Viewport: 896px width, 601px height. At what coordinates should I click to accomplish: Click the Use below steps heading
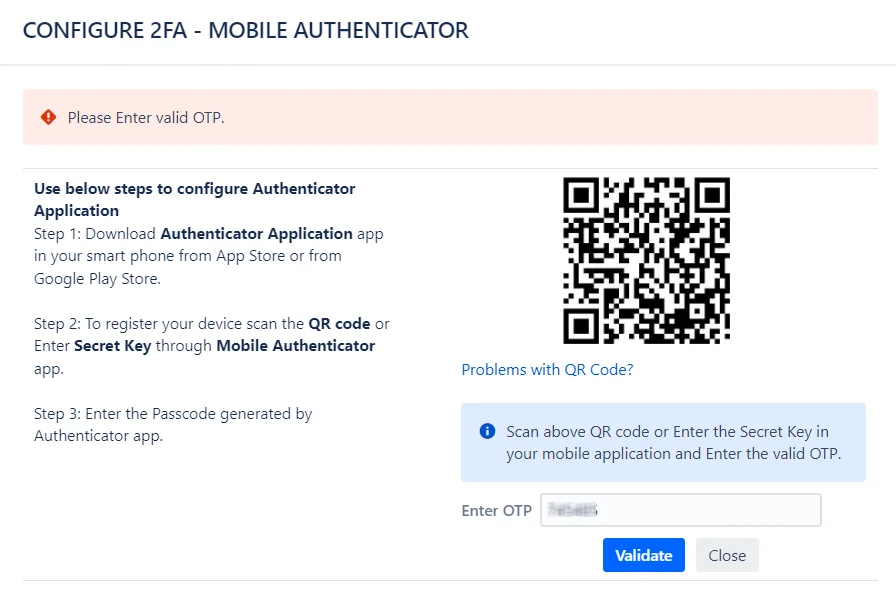[194, 199]
